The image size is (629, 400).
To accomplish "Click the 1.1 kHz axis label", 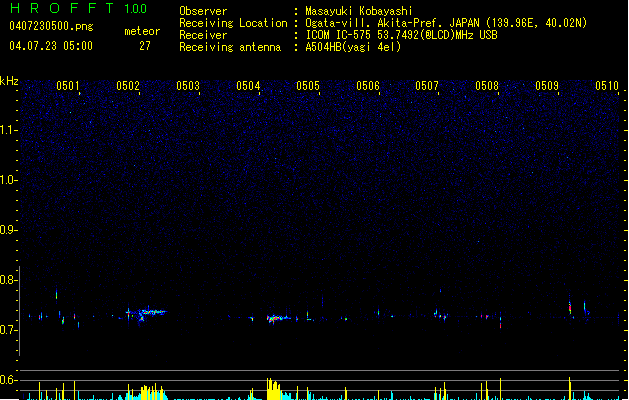I will point(7,130).
